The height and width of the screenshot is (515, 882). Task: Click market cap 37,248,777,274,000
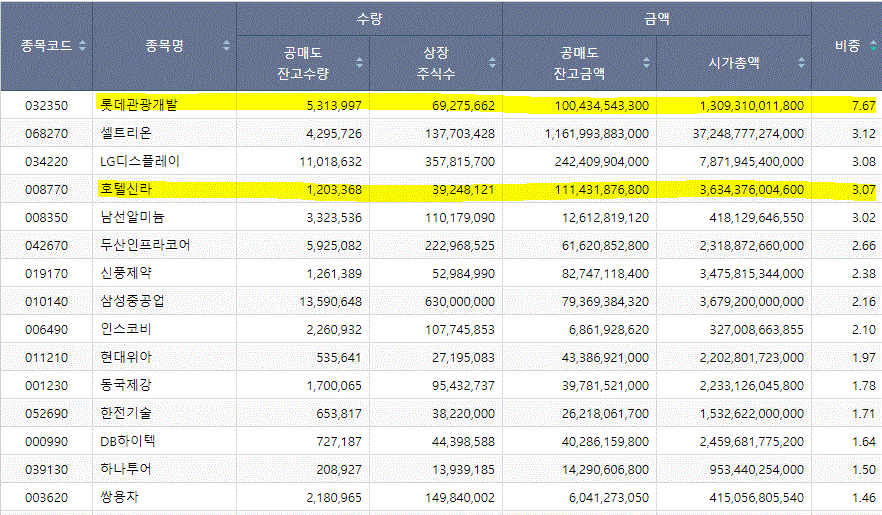click(749, 134)
